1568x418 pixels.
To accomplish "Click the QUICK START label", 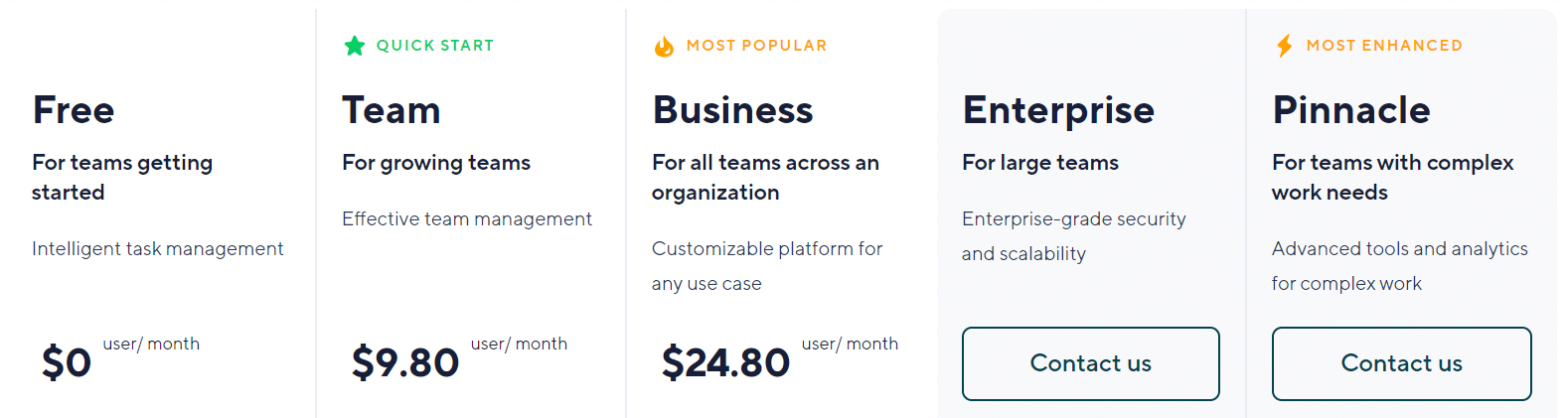I will coord(435,46).
